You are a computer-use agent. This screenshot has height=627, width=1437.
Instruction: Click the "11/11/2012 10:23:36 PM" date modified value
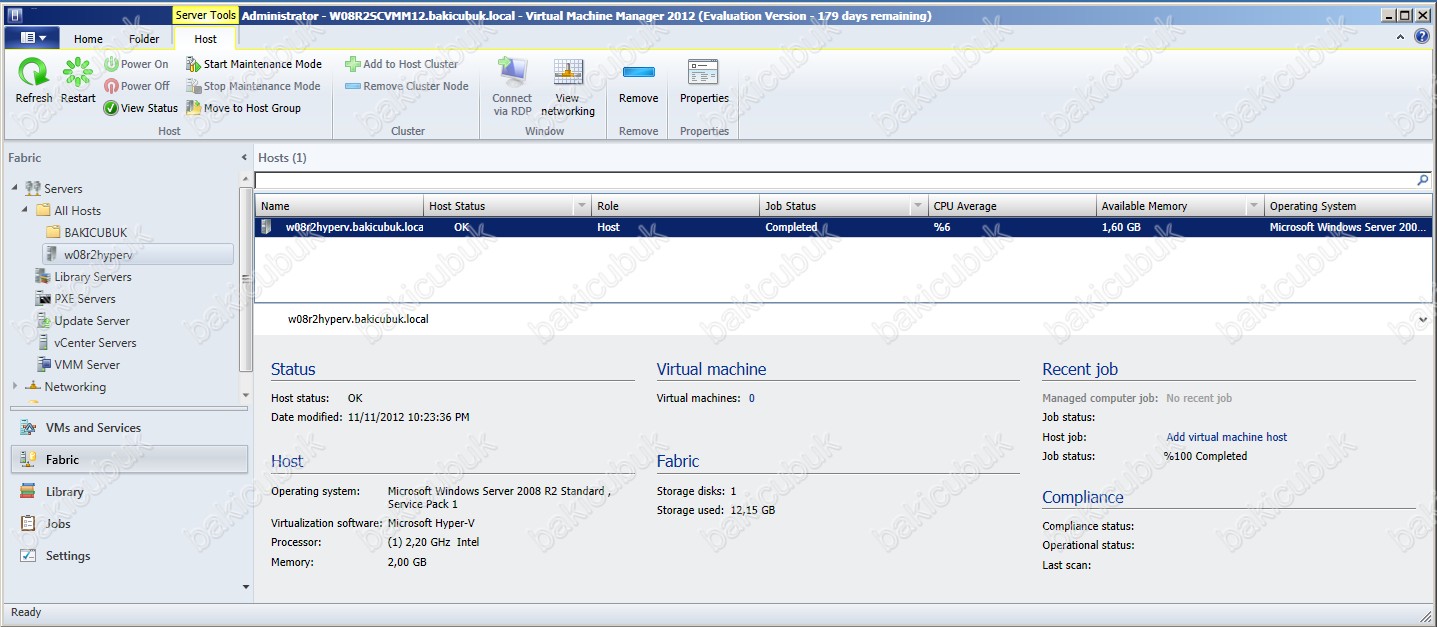408,417
